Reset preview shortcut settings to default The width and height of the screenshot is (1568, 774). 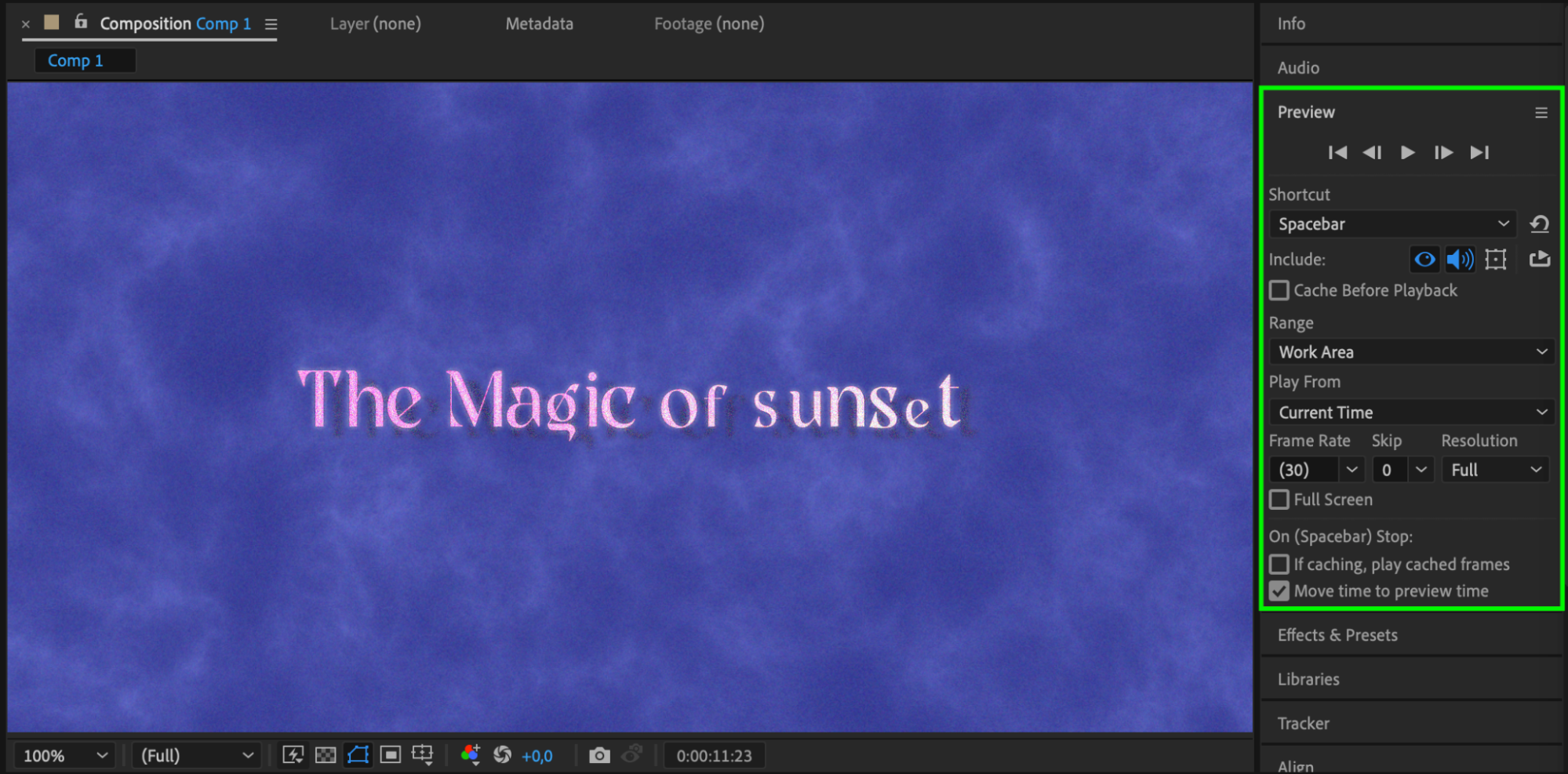[x=1540, y=224]
